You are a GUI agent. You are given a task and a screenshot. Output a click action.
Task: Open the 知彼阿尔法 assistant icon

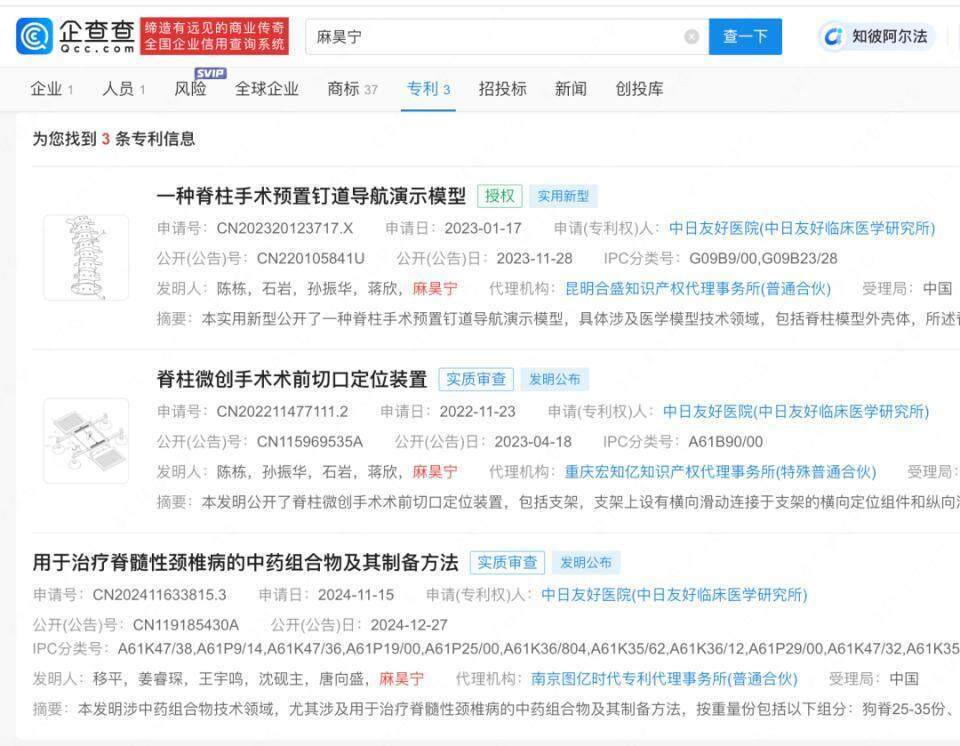click(831, 37)
